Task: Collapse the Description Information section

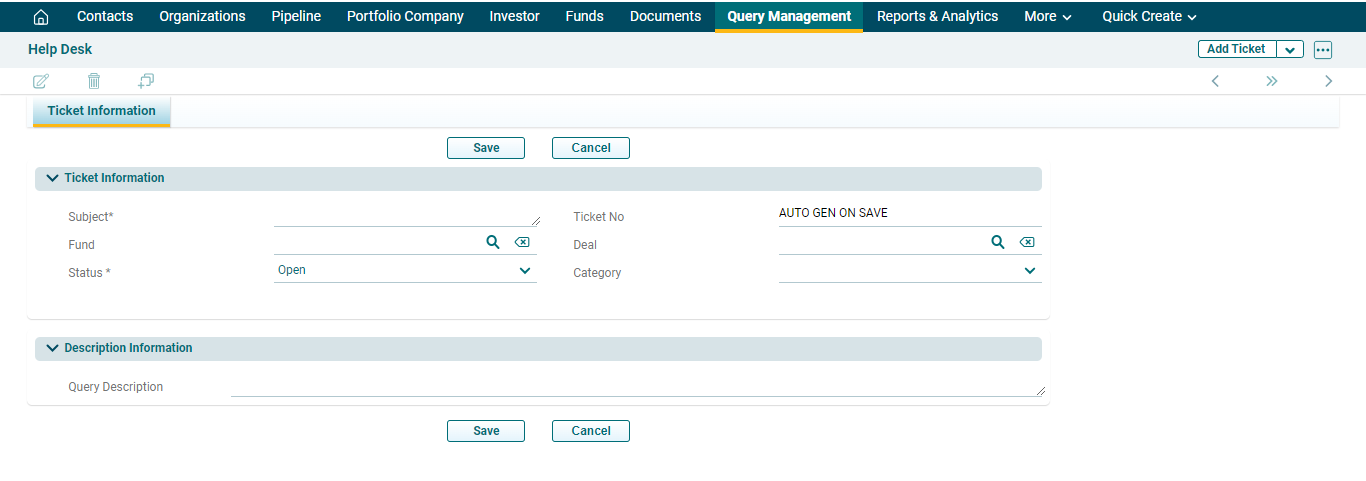Action: tap(53, 348)
